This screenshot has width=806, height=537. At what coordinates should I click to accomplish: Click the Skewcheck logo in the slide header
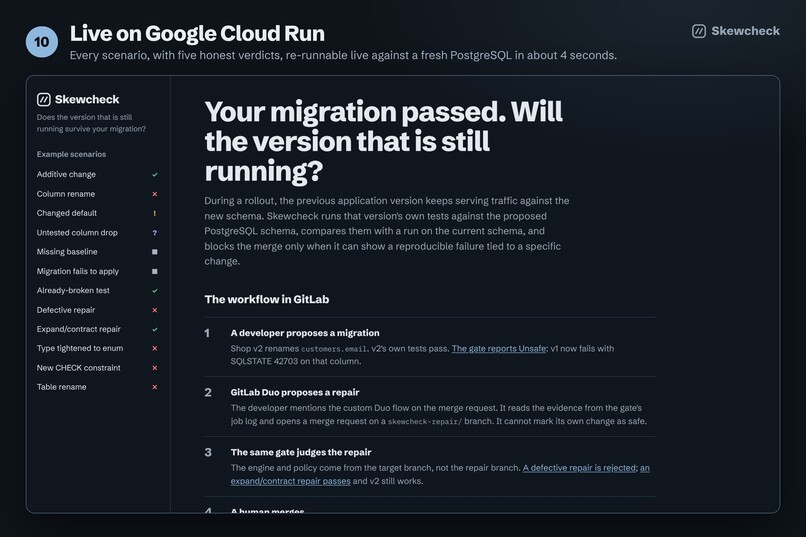(736, 31)
